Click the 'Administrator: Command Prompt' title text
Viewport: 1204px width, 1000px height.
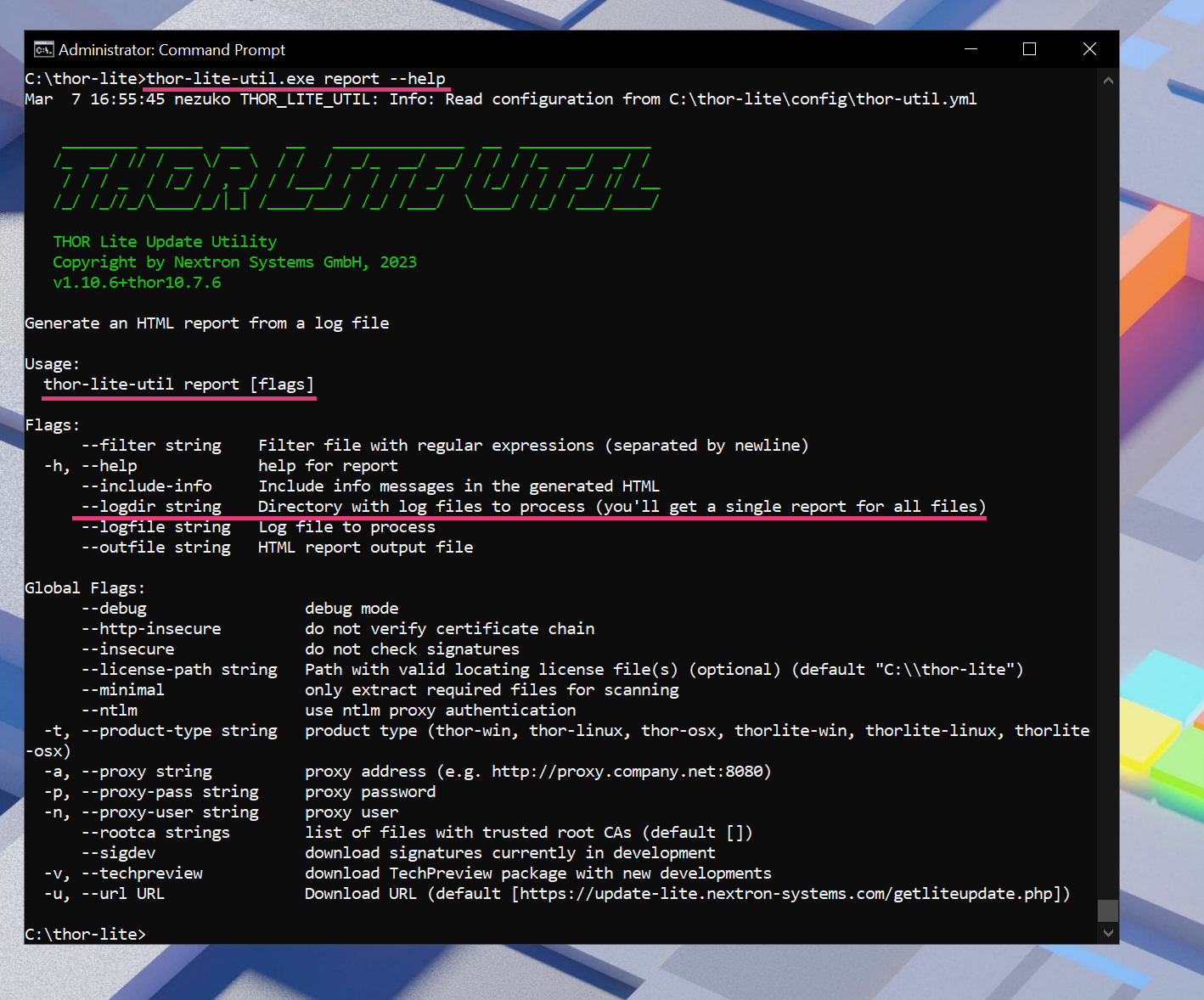click(172, 50)
